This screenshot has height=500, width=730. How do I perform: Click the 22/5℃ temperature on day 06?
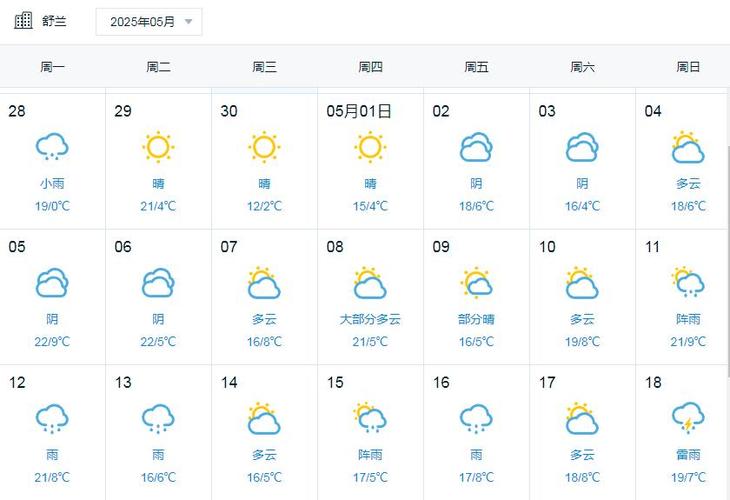pyautogui.click(x=158, y=341)
